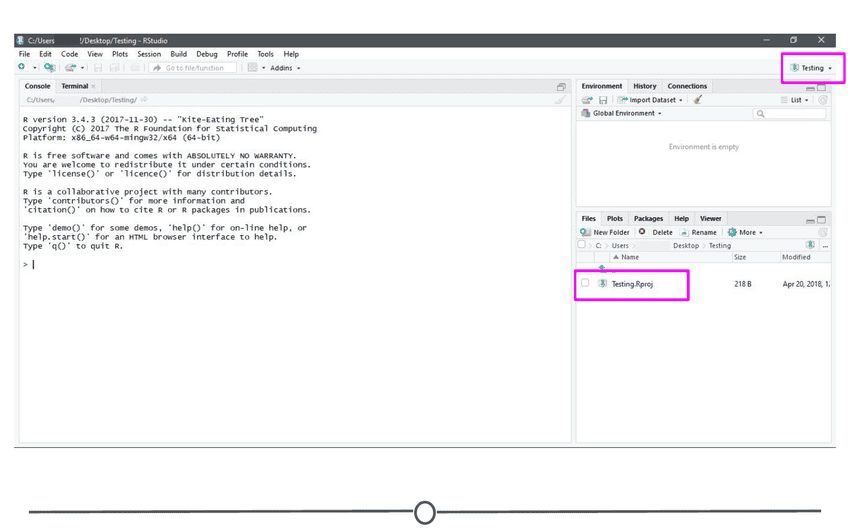
Task: Click the Create a Project icon
Action: click(x=49, y=67)
